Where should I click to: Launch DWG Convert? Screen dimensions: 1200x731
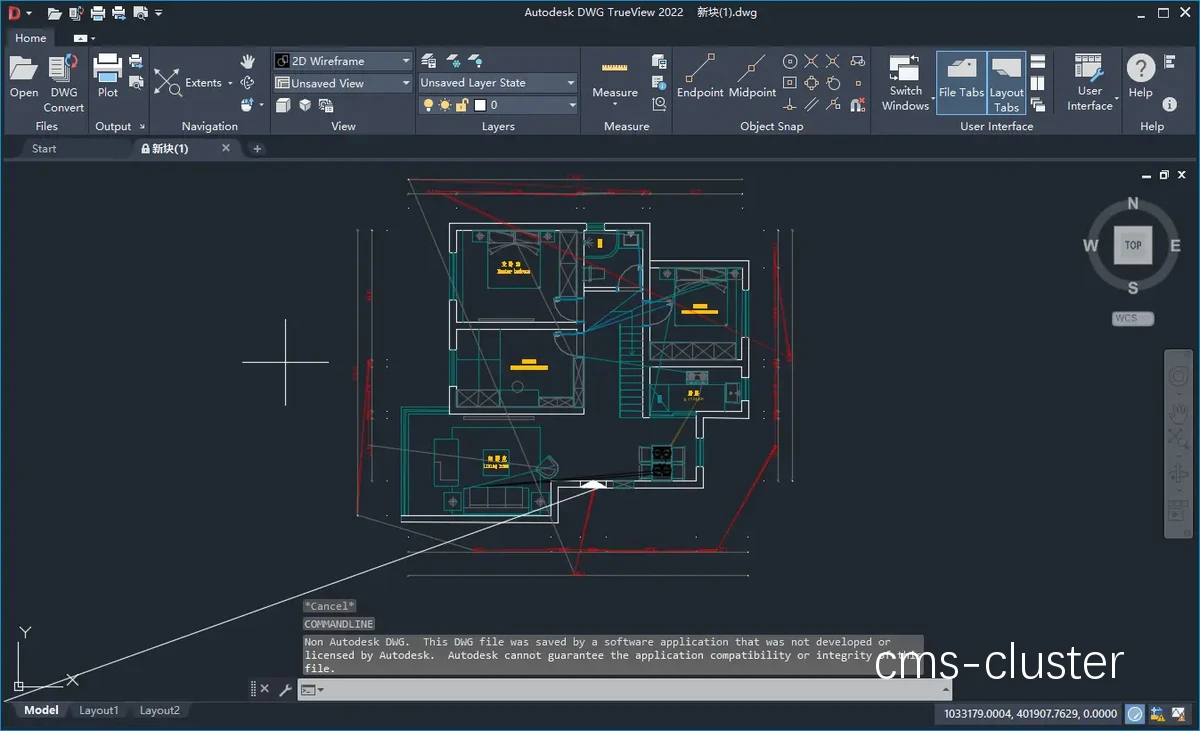tap(64, 83)
